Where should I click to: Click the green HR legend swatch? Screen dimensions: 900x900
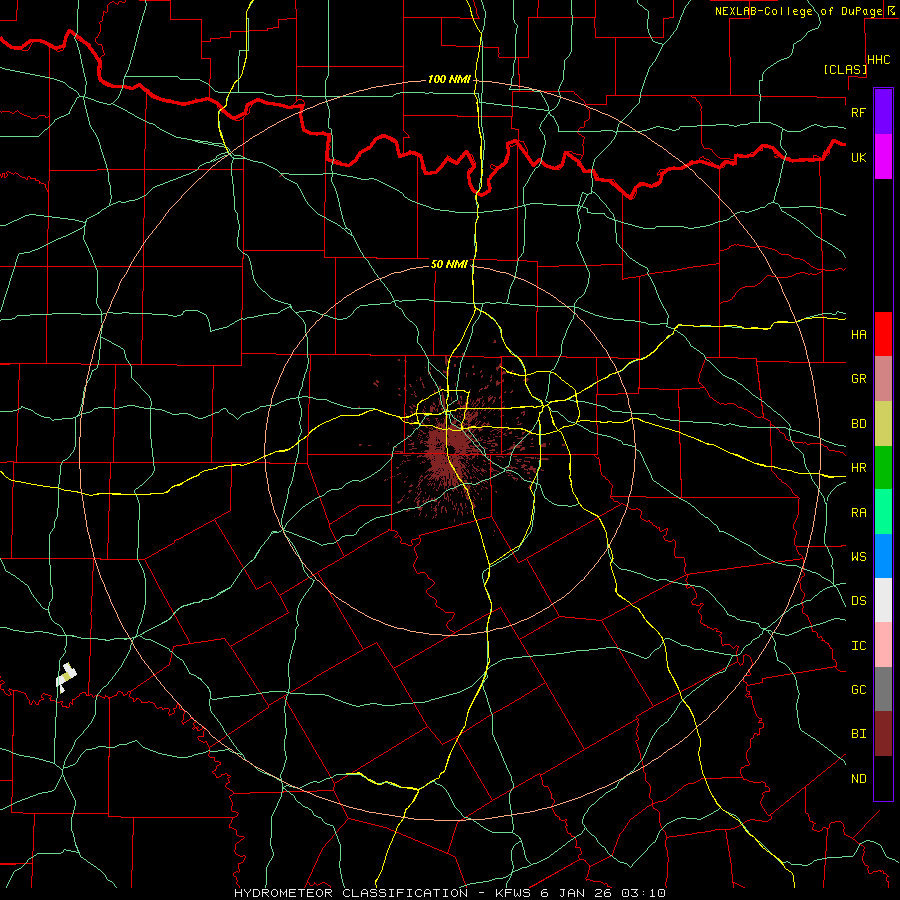click(883, 468)
